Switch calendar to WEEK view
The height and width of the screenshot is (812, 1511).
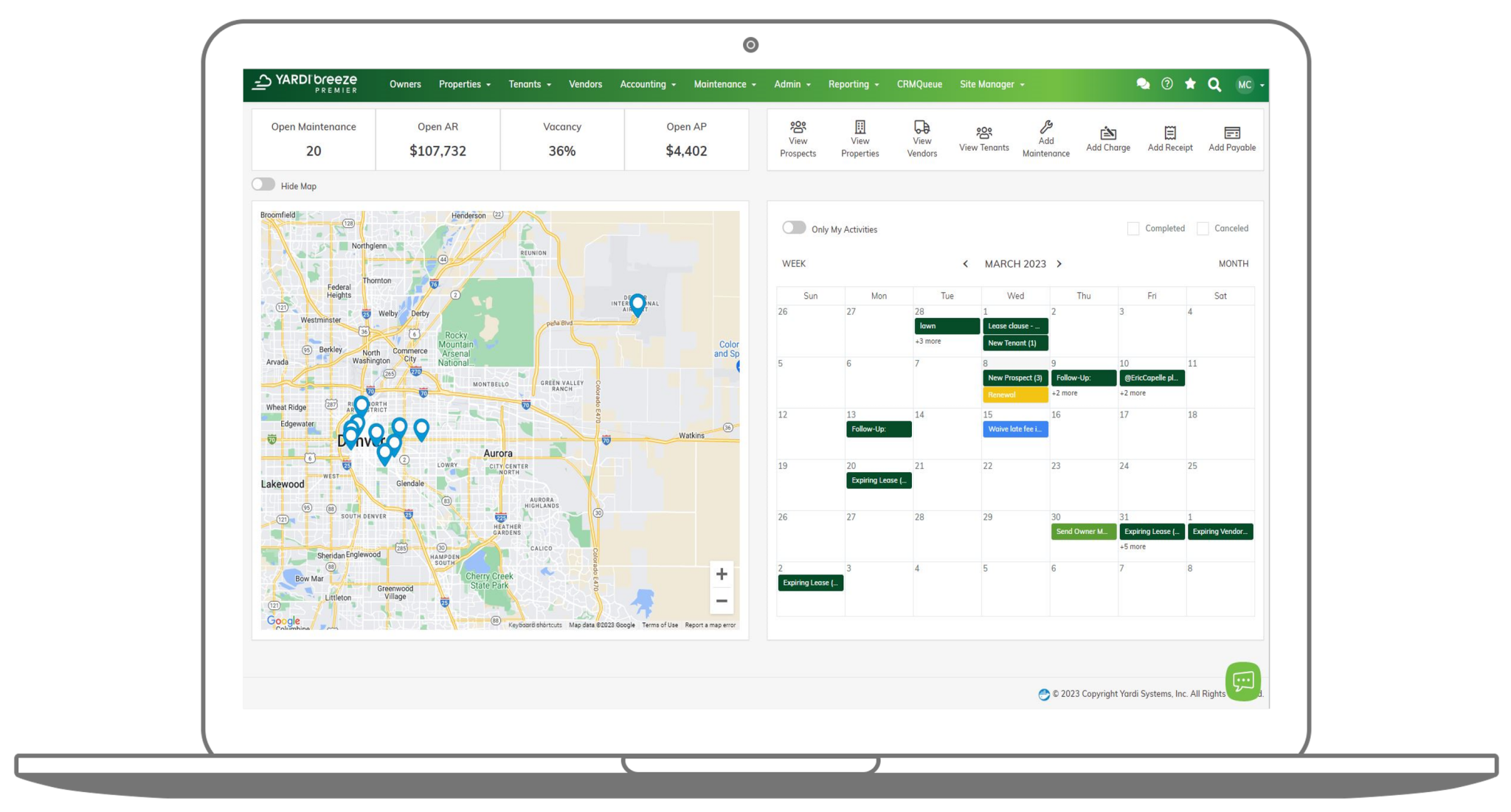794,264
